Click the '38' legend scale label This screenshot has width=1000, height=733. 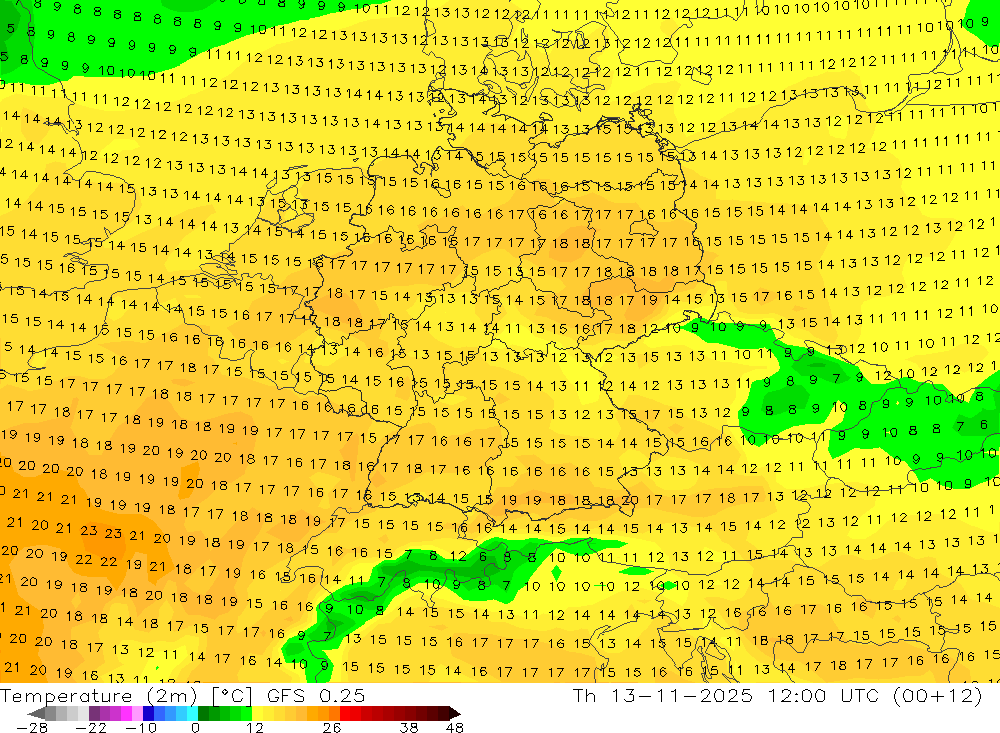tap(409, 727)
